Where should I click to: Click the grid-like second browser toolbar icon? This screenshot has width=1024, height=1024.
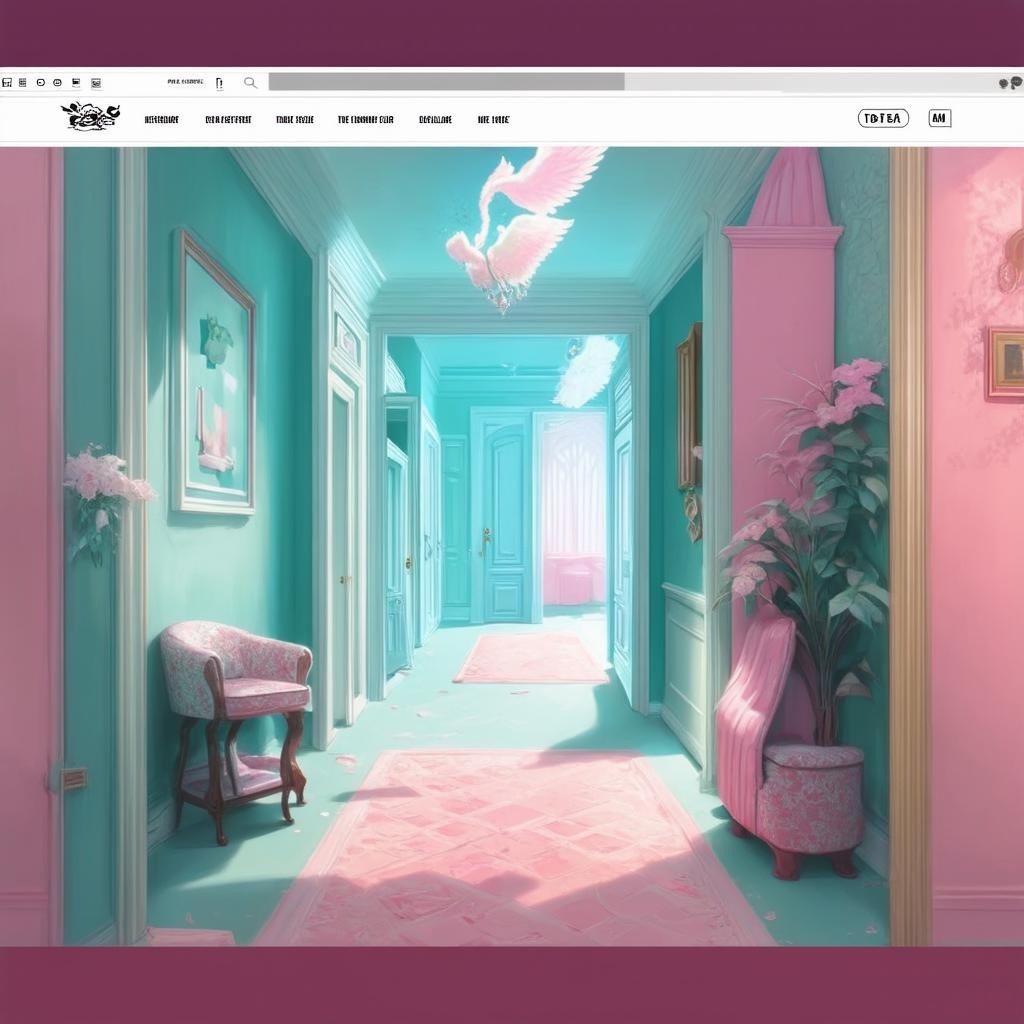(x=23, y=83)
